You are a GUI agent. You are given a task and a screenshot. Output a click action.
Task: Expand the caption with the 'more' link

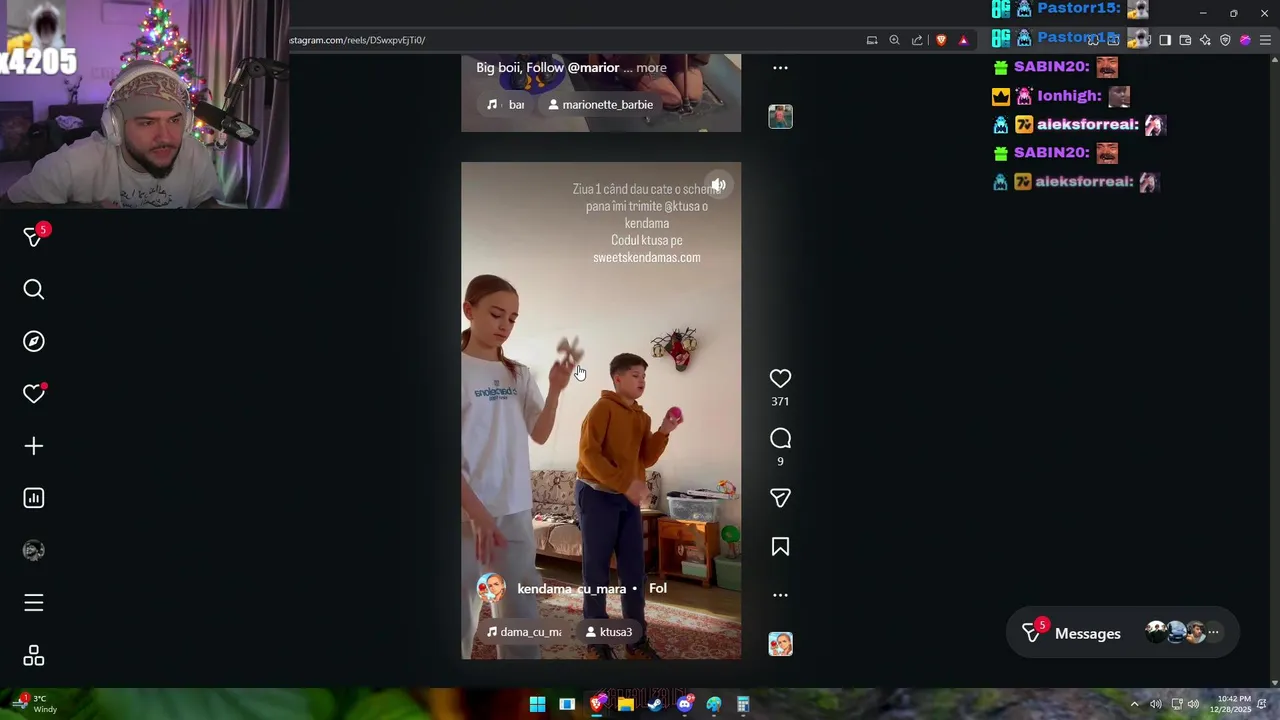pyautogui.click(x=651, y=68)
